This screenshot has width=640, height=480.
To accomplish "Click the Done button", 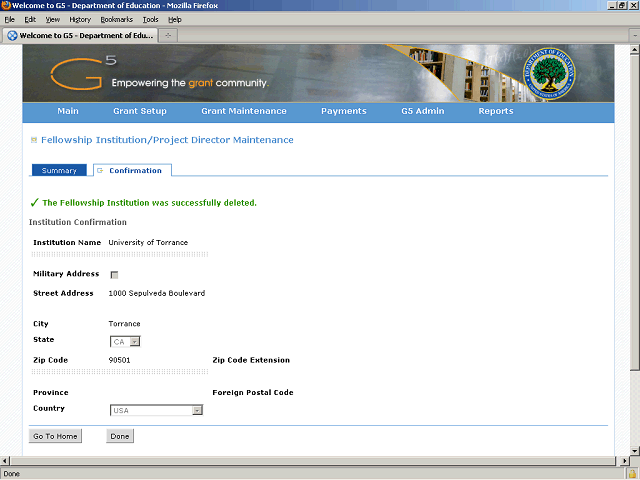I will [120, 436].
